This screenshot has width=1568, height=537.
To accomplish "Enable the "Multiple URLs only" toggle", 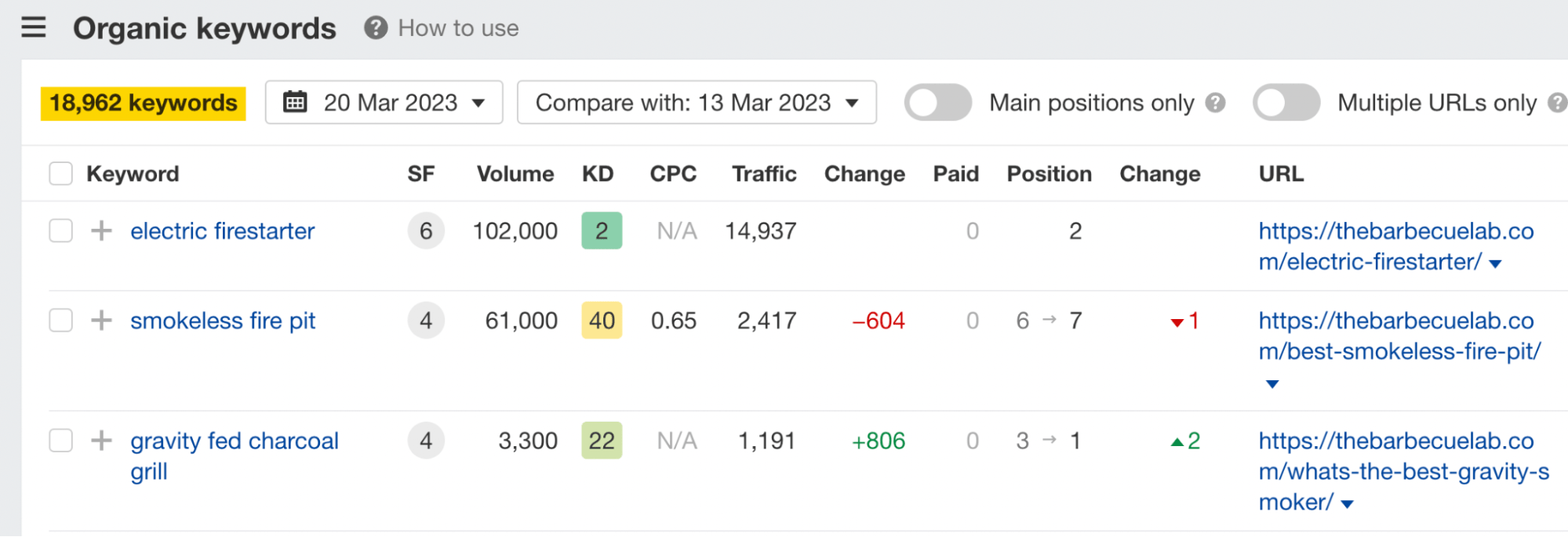I will coord(1286,102).
